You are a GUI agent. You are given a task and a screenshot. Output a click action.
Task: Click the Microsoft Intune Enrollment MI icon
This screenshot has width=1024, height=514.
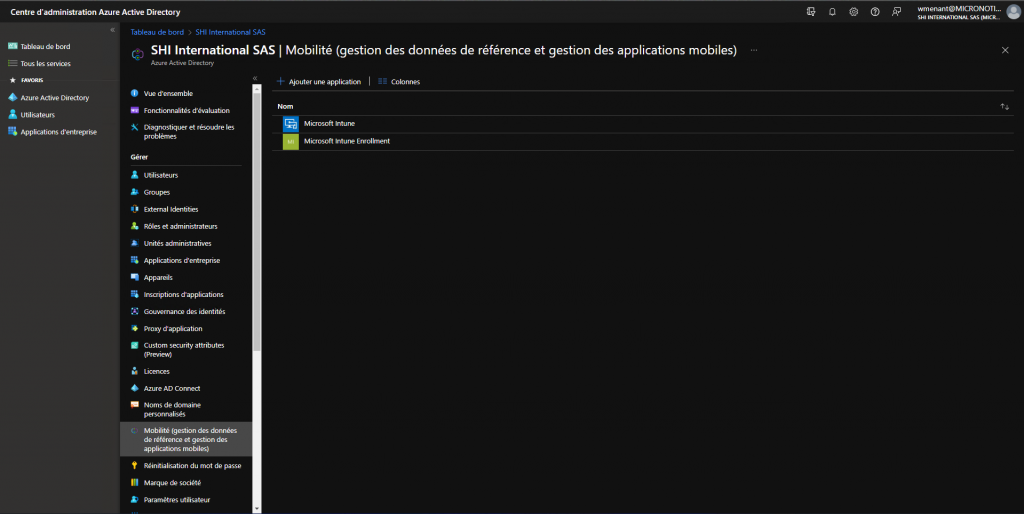point(291,141)
